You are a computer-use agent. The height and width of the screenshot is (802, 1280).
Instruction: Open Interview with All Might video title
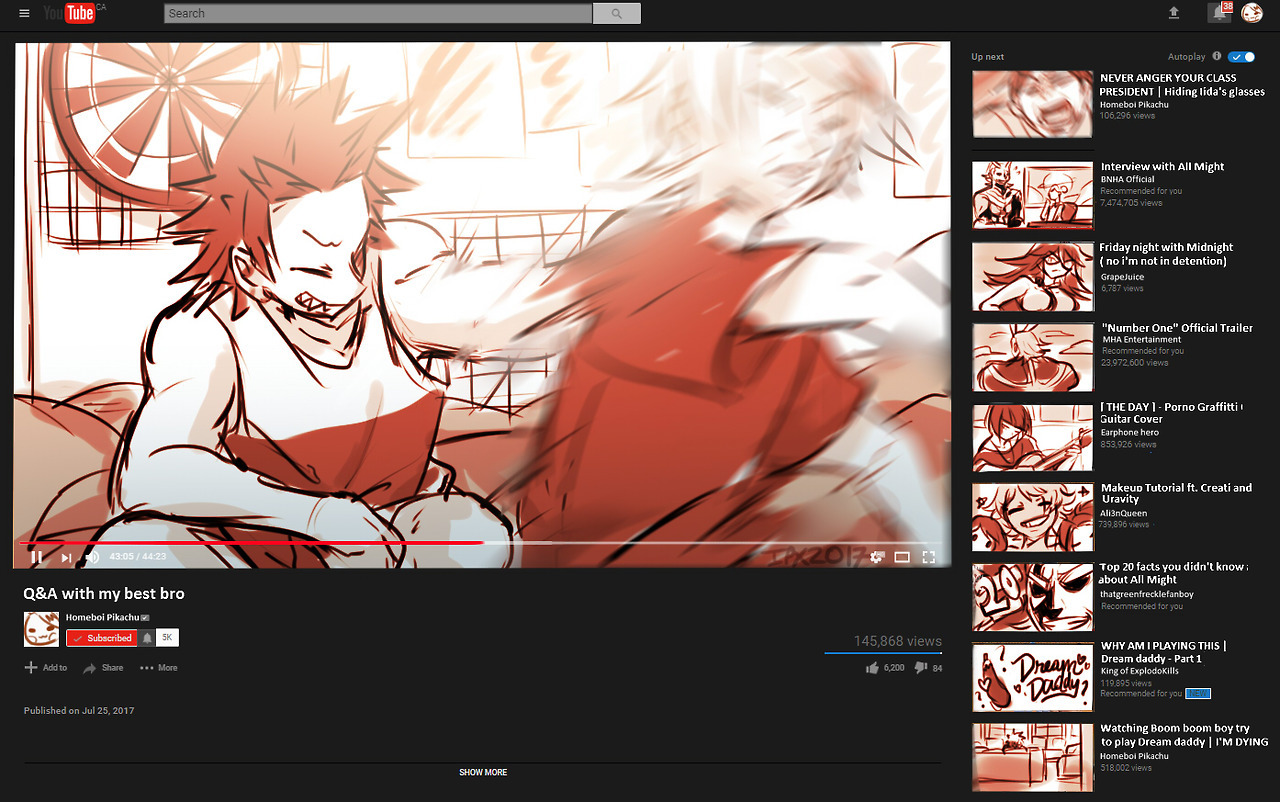[1162, 167]
